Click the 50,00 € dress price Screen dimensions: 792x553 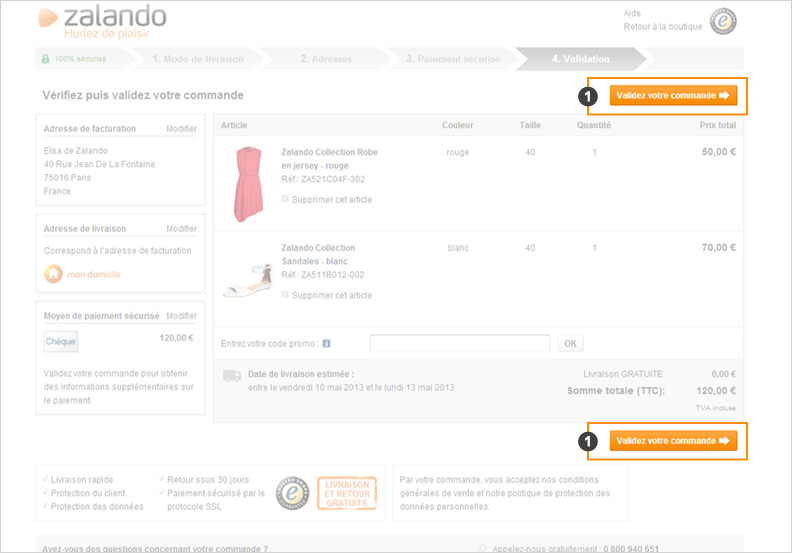[x=719, y=152]
